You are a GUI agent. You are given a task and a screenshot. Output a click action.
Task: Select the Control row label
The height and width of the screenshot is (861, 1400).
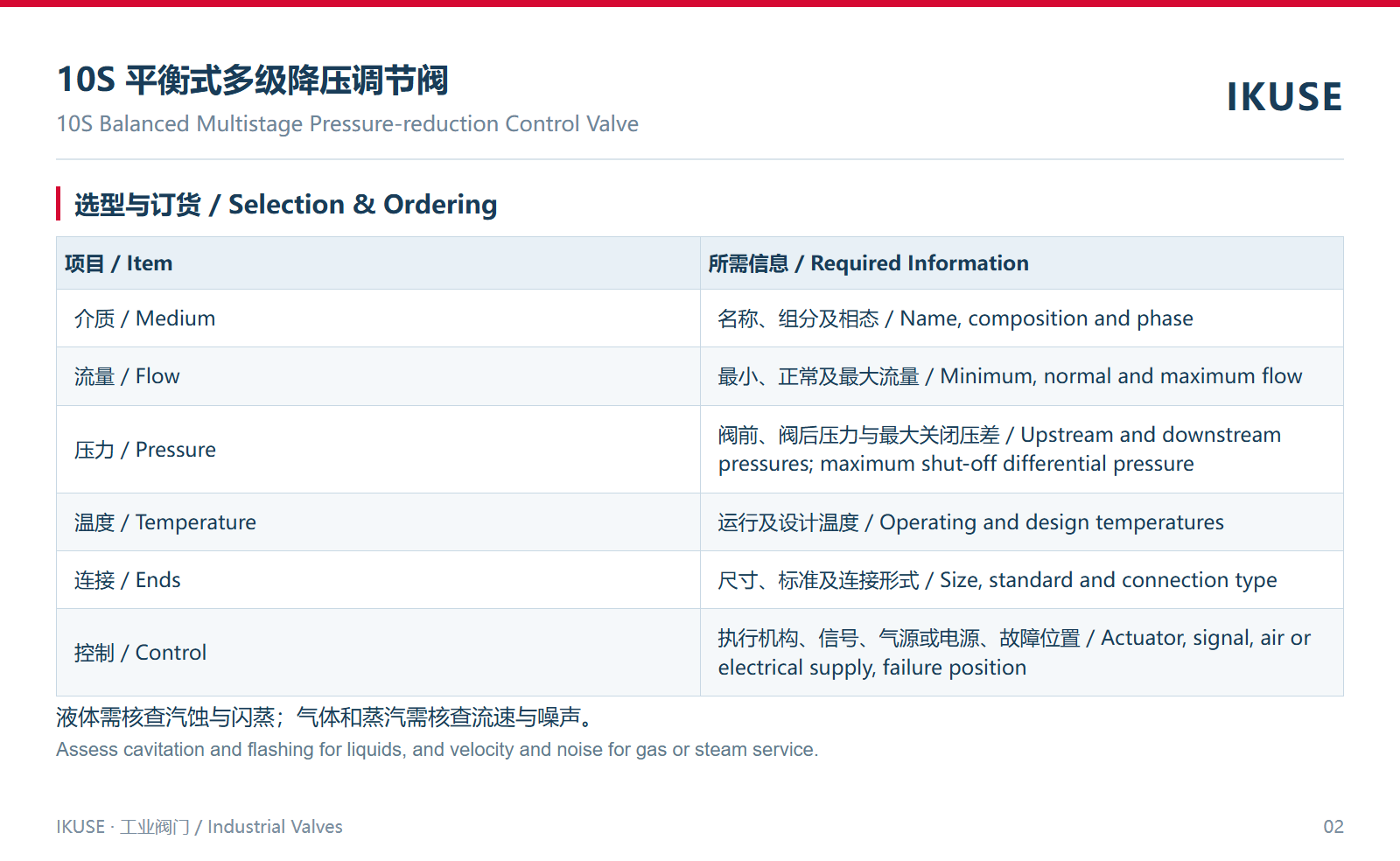pyautogui.click(x=141, y=653)
